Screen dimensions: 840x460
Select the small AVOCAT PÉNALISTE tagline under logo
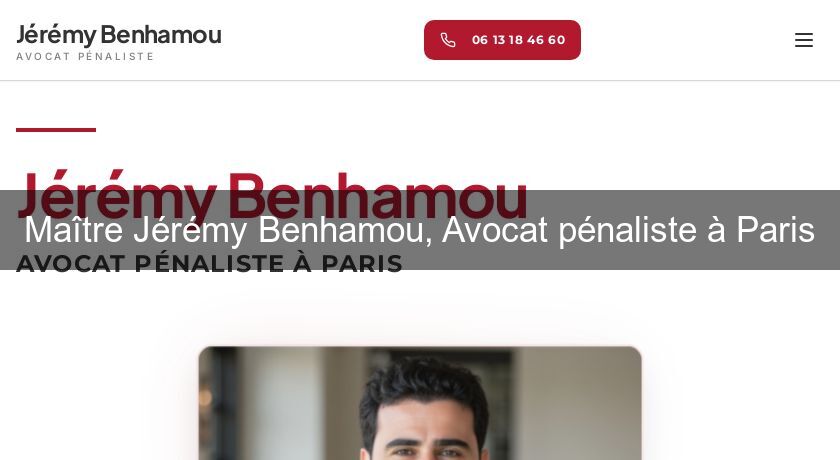point(85,56)
